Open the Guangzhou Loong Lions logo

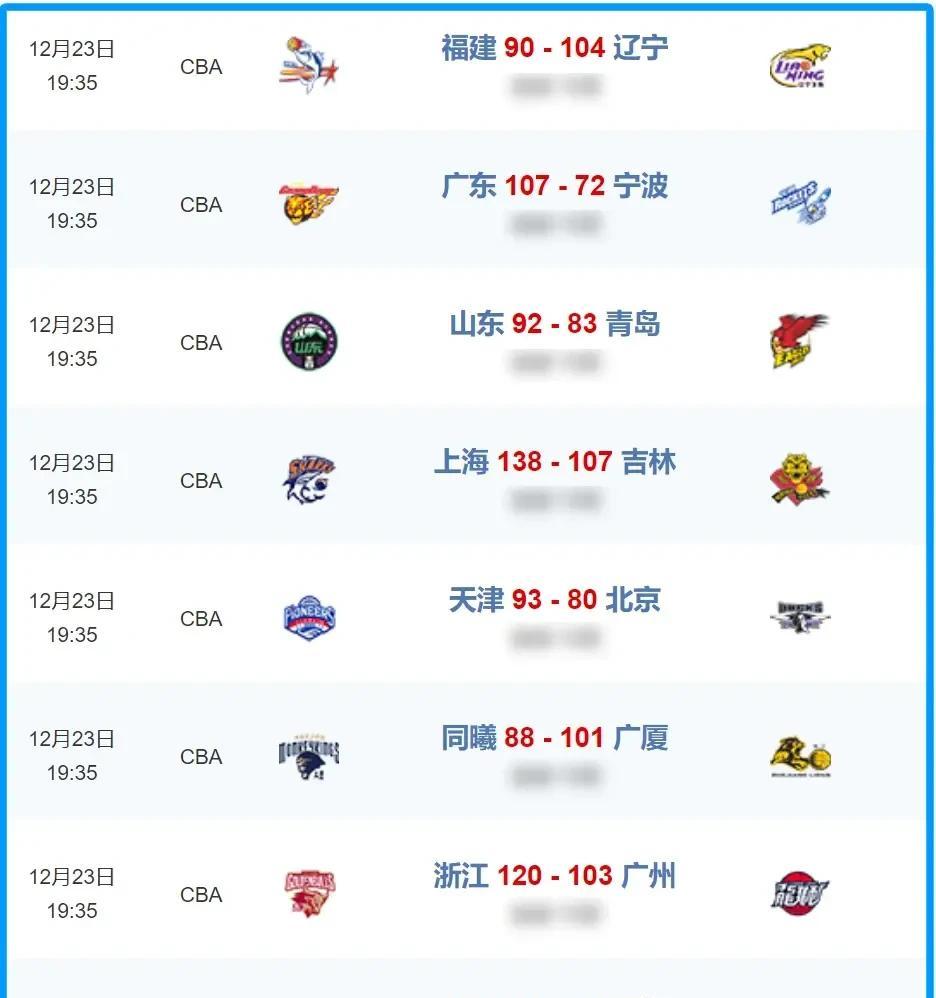point(799,894)
